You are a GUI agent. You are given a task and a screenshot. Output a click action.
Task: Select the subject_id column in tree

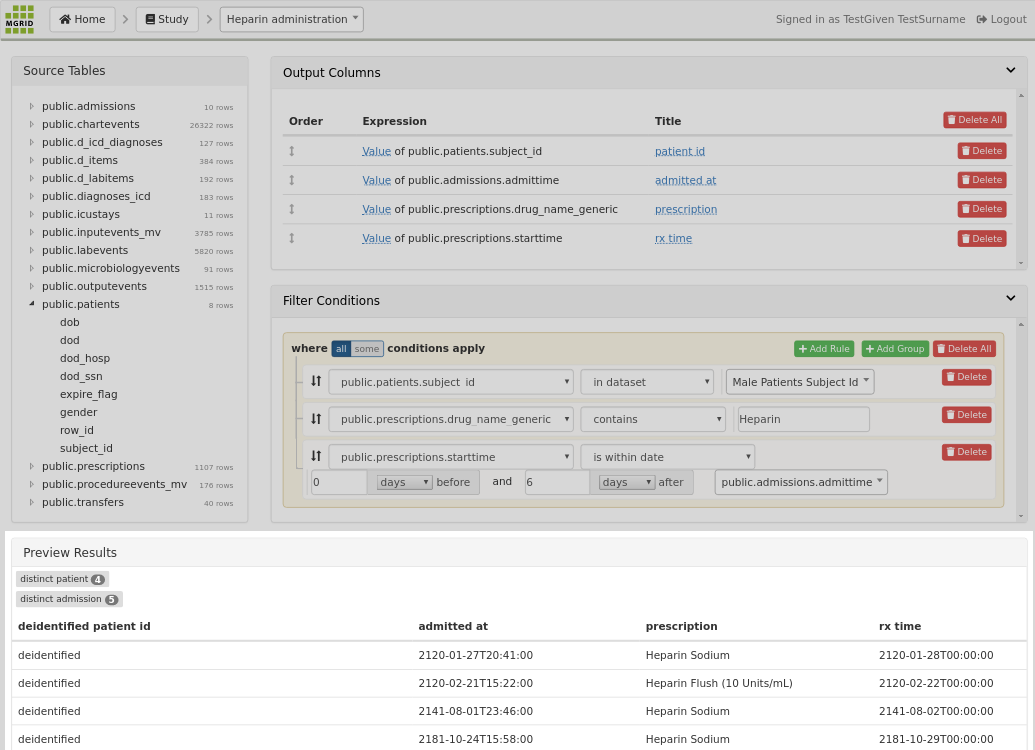86,448
